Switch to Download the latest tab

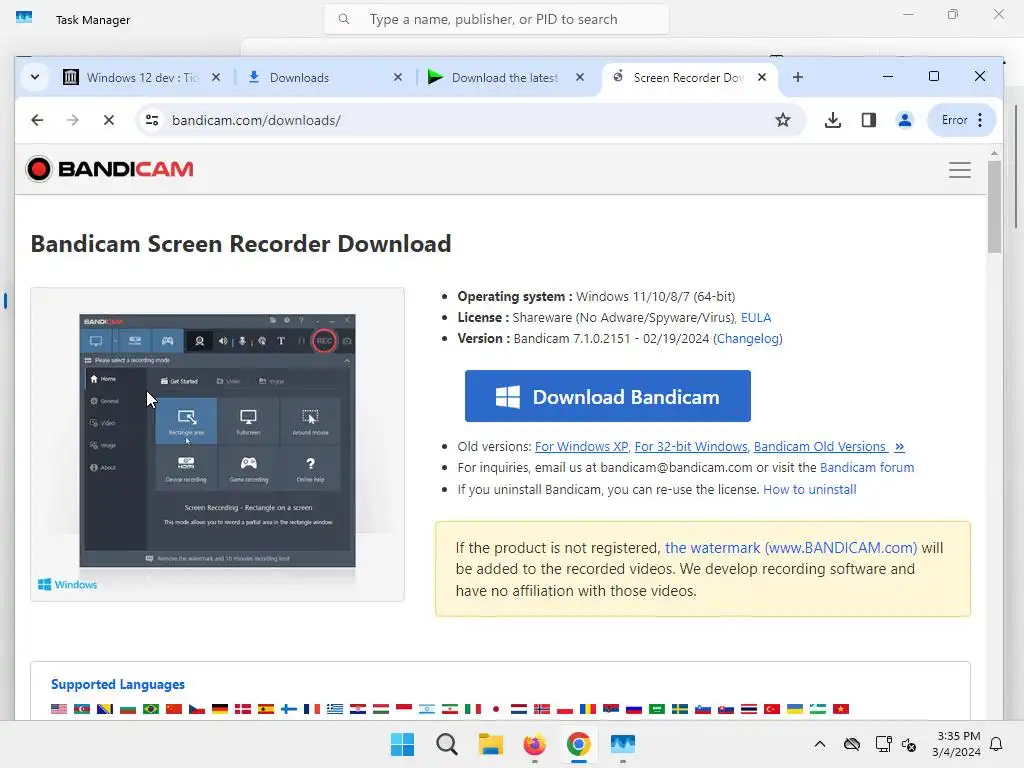point(505,78)
